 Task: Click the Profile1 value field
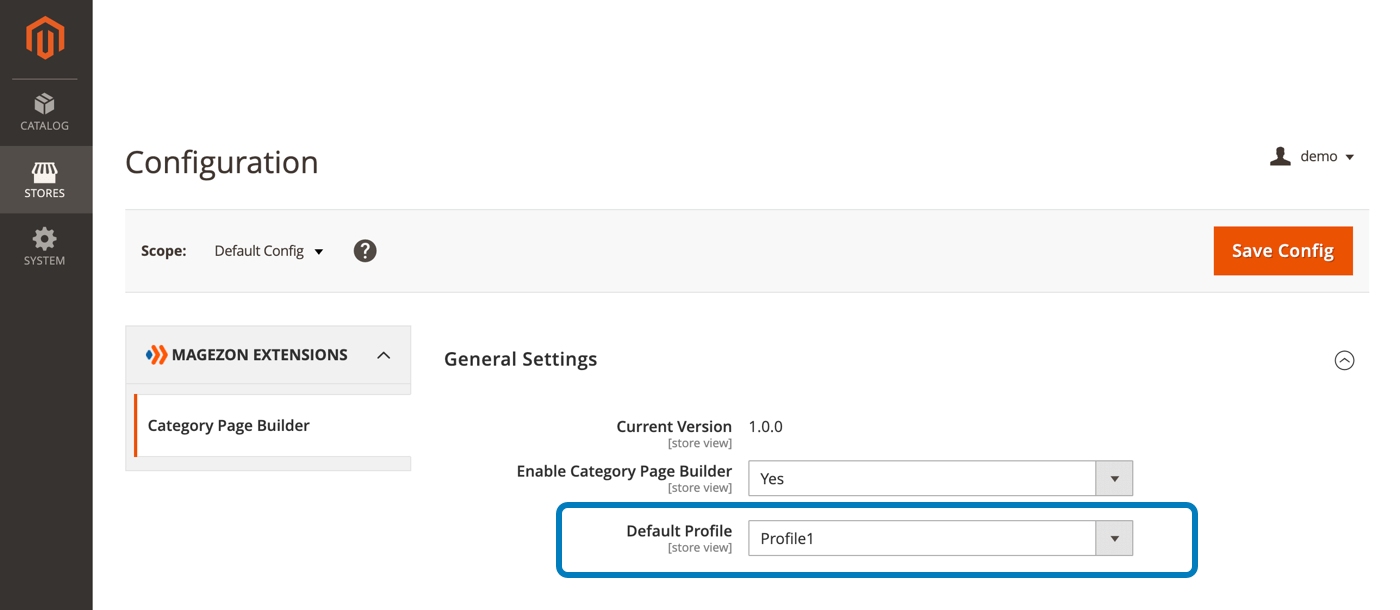(x=922, y=538)
